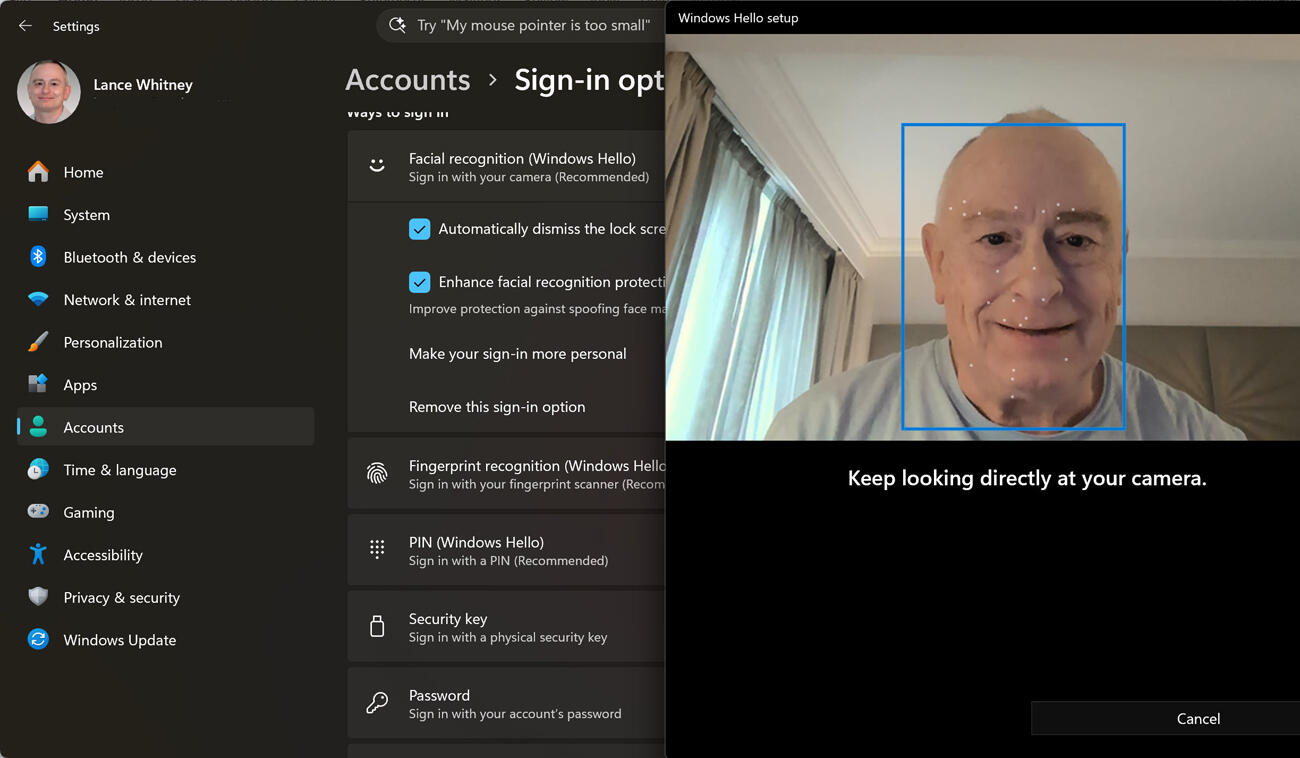The image size is (1300, 758).
Task: Expand Security key sign-in option
Action: point(506,627)
